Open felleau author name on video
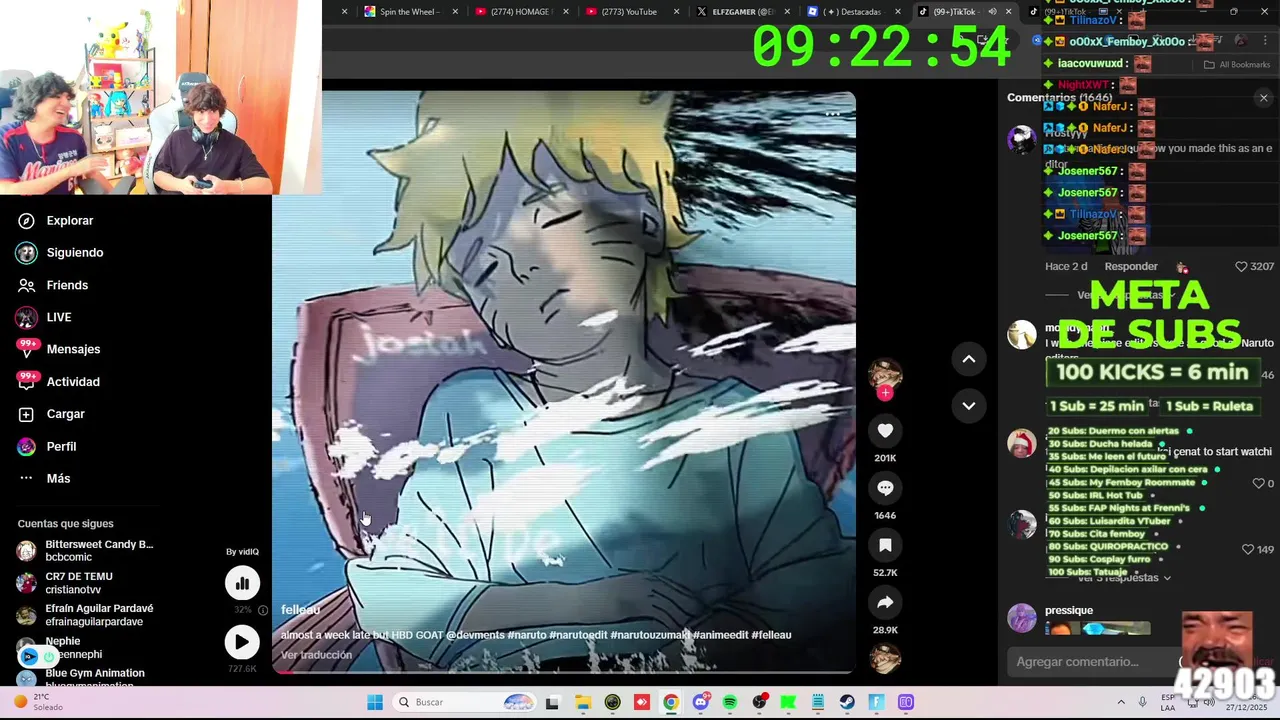Image resolution: width=1280 pixels, height=720 pixels. click(x=300, y=610)
